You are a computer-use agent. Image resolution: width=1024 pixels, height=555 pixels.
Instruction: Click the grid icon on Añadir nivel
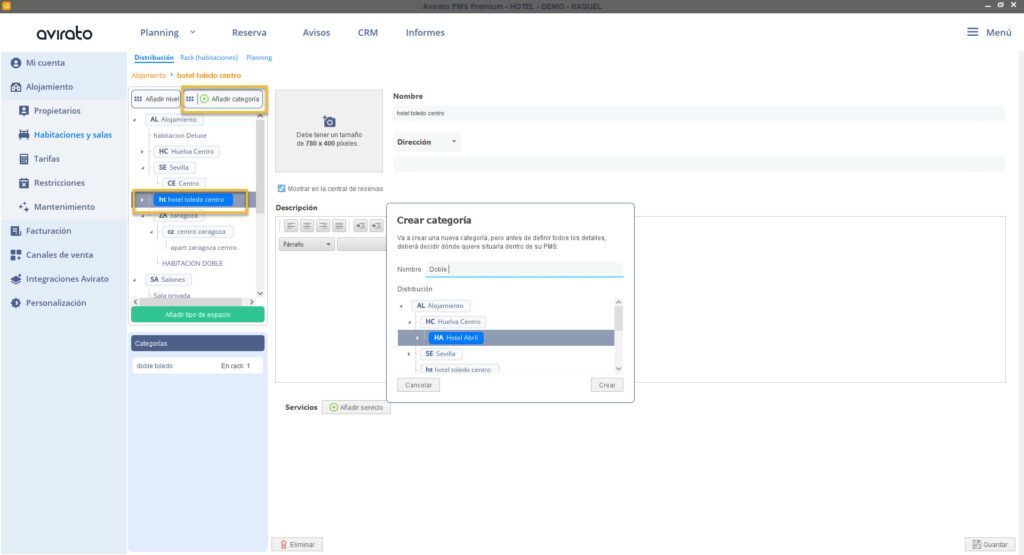[138, 99]
